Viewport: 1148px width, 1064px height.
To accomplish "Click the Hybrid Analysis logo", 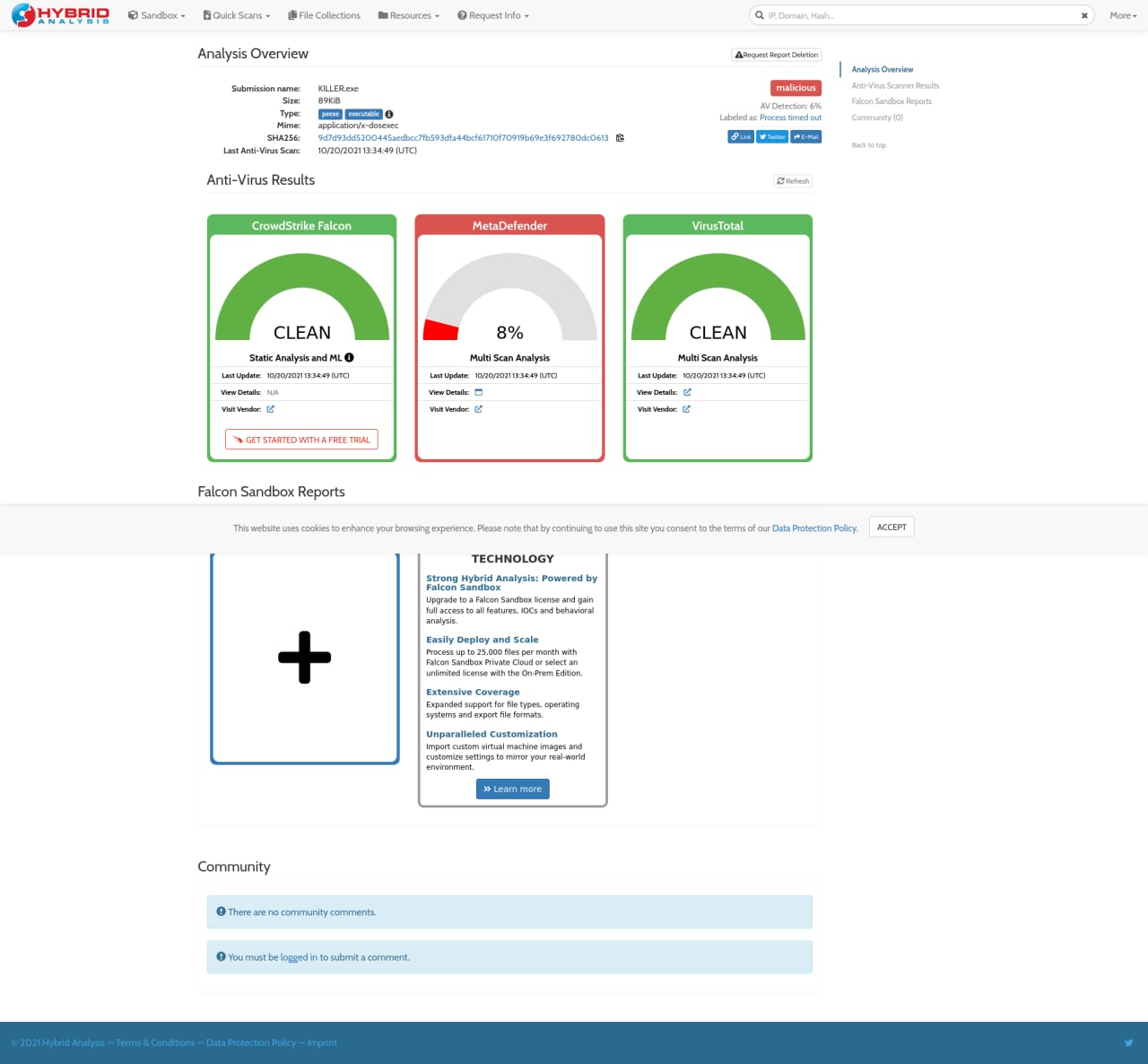I will [x=60, y=15].
